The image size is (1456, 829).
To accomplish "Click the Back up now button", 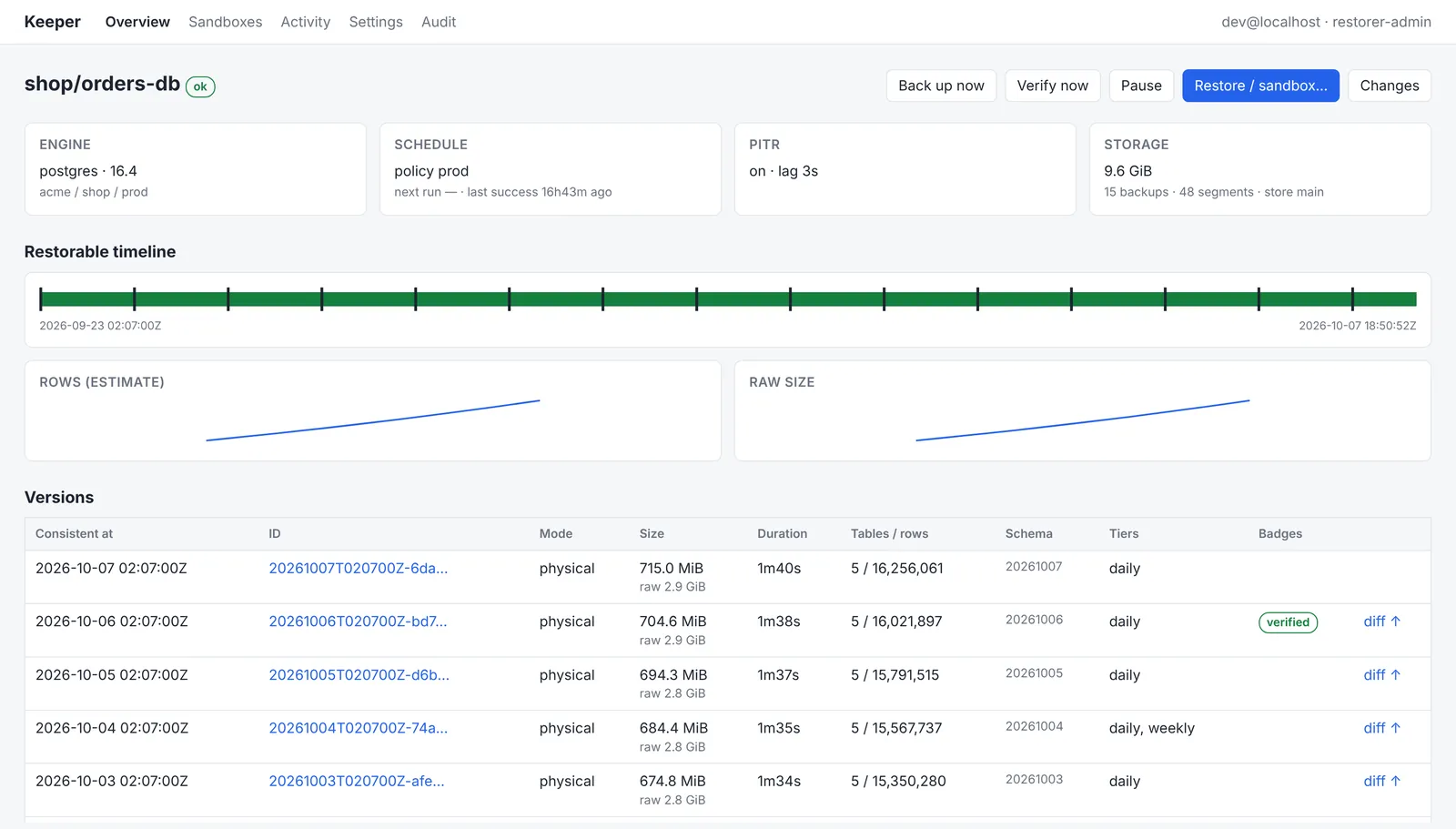I will click(941, 86).
